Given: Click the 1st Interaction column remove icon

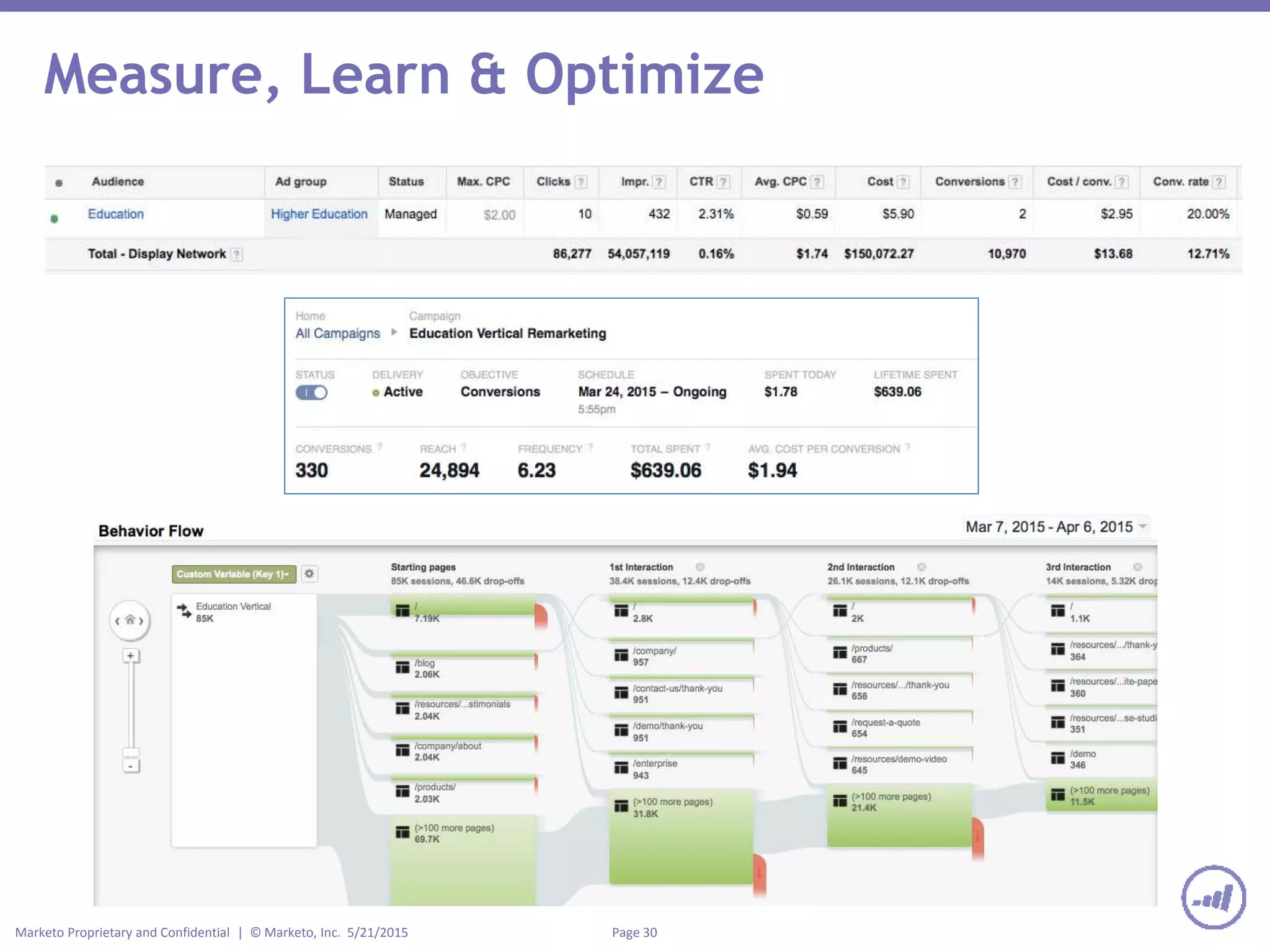Looking at the screenshot, I should coord(700,567).
